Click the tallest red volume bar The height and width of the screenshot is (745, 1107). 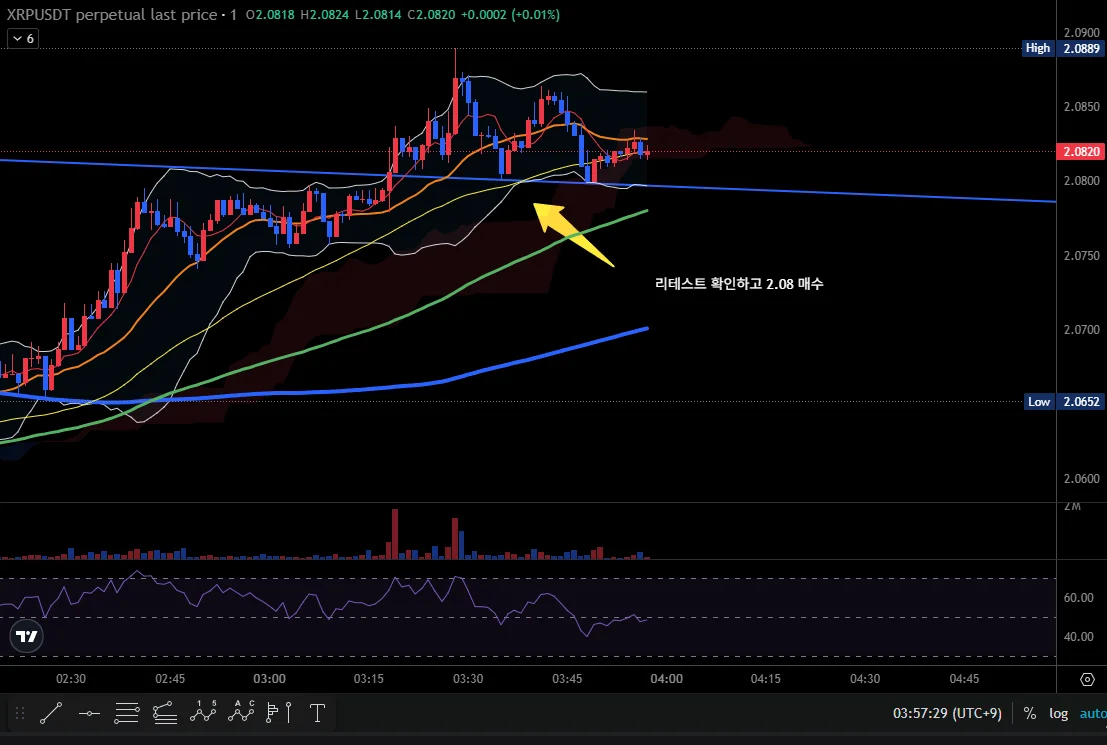(x=395, y=534)
